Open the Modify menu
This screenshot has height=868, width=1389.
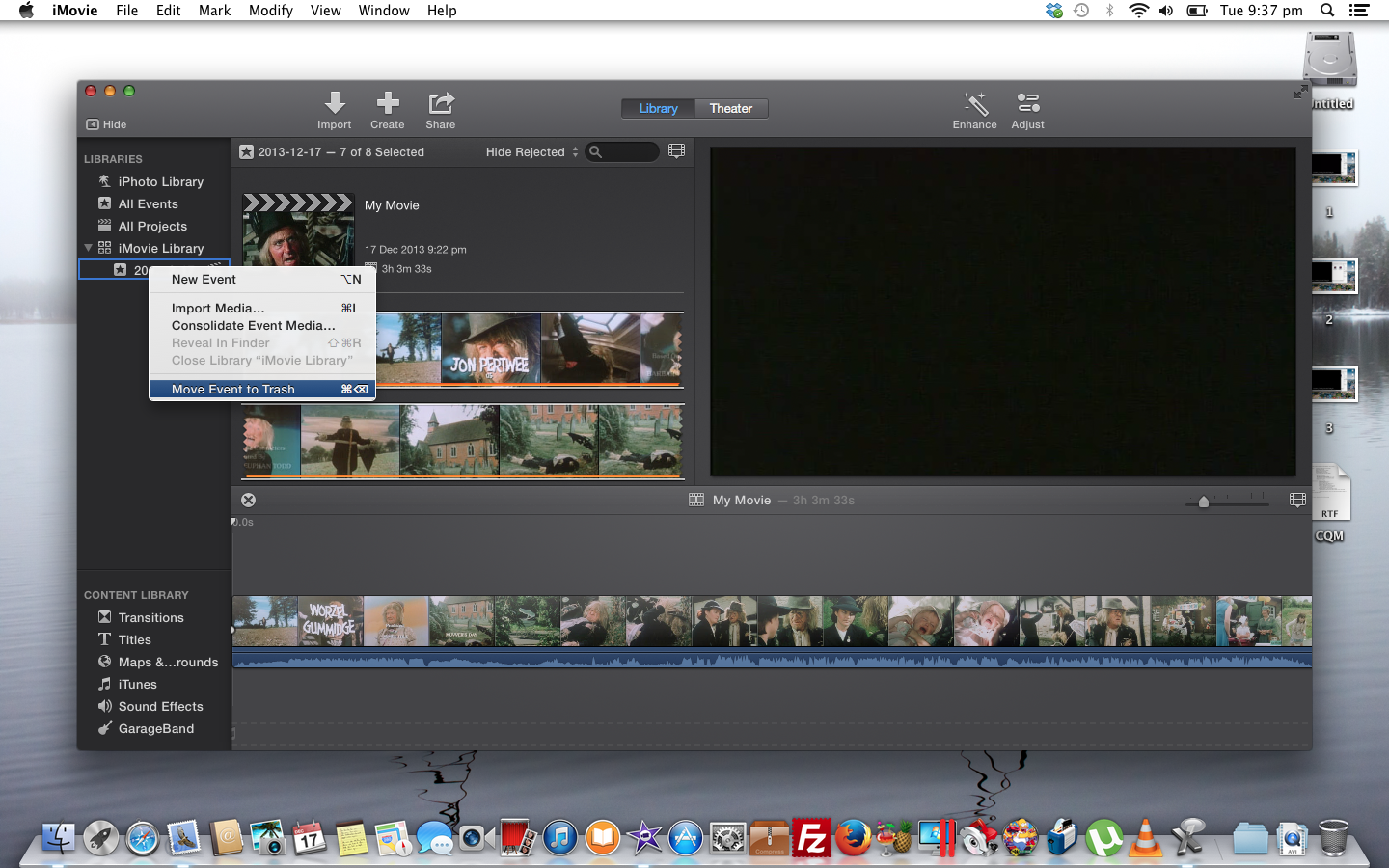pos(270,11)
